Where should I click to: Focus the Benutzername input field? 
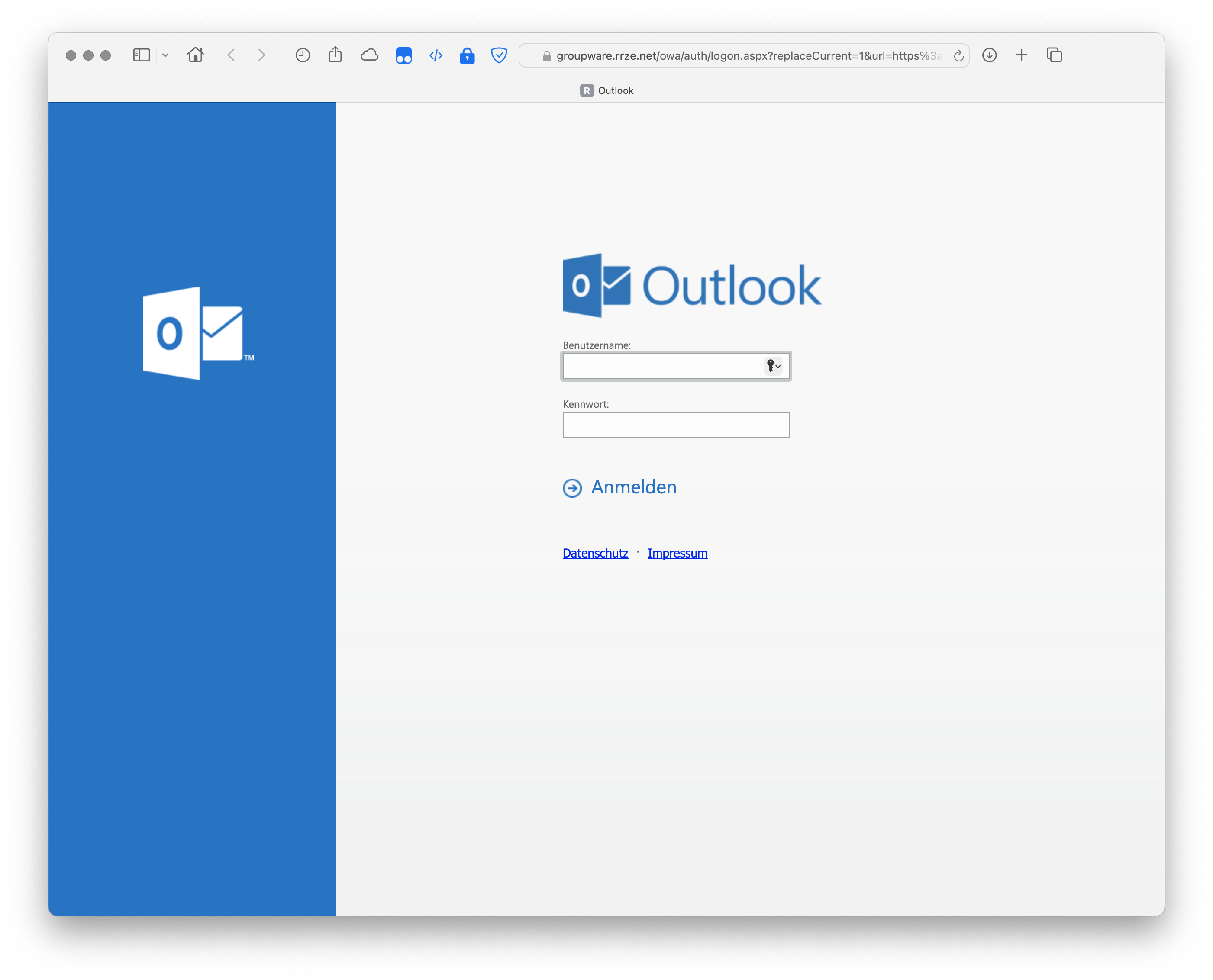click(x=676, y=366)
